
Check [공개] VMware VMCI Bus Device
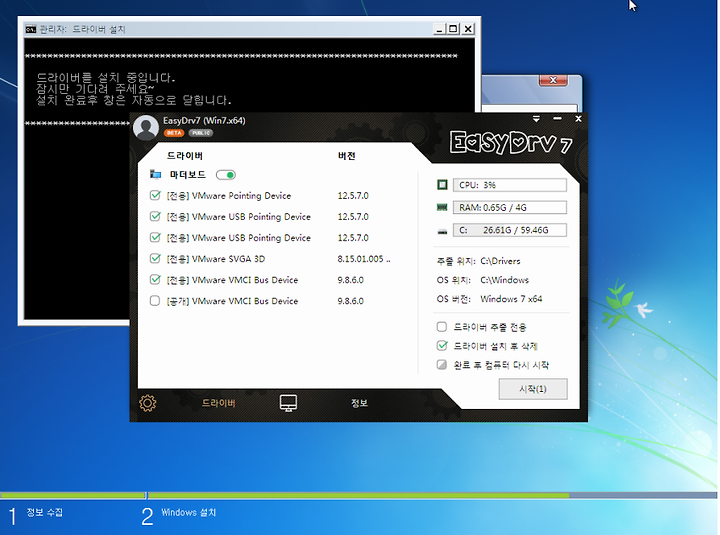tap(155, 301)
